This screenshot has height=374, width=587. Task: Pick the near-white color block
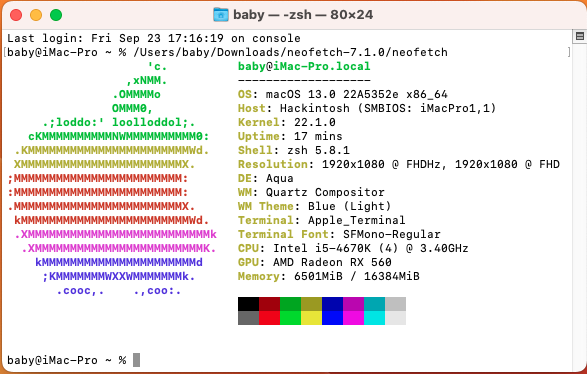point(395,318)
